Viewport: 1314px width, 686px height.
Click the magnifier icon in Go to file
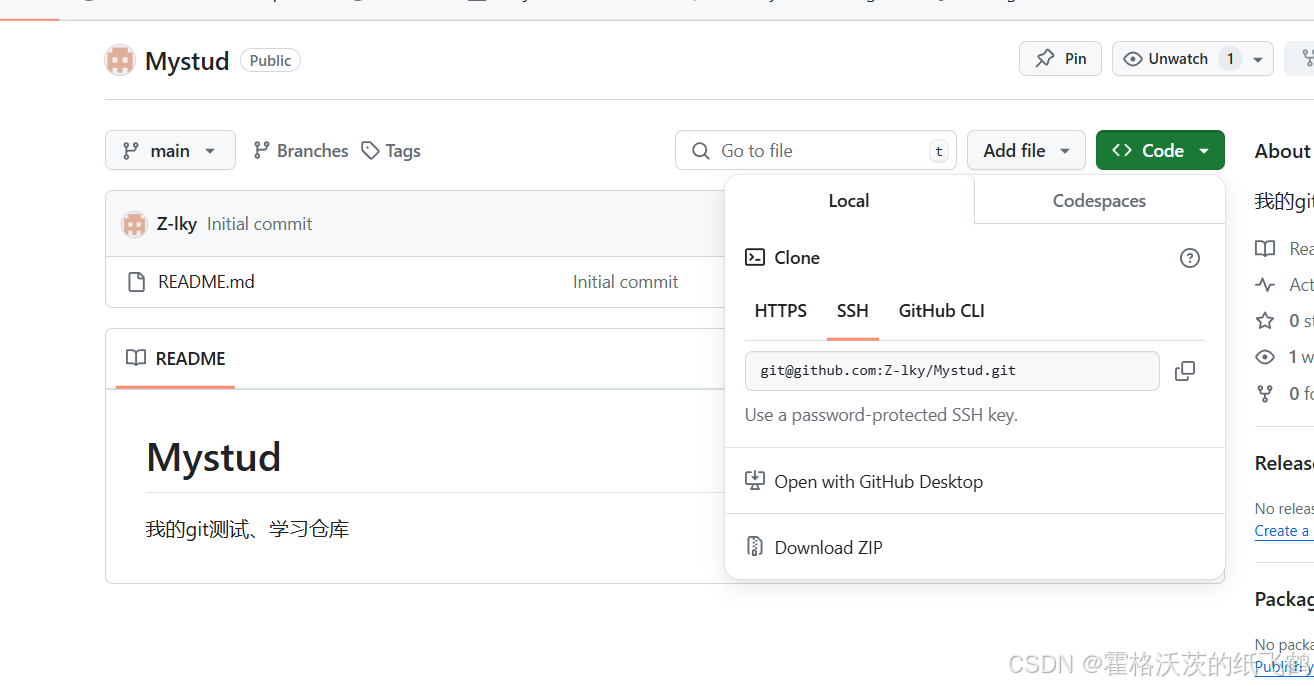pos(701,151)
